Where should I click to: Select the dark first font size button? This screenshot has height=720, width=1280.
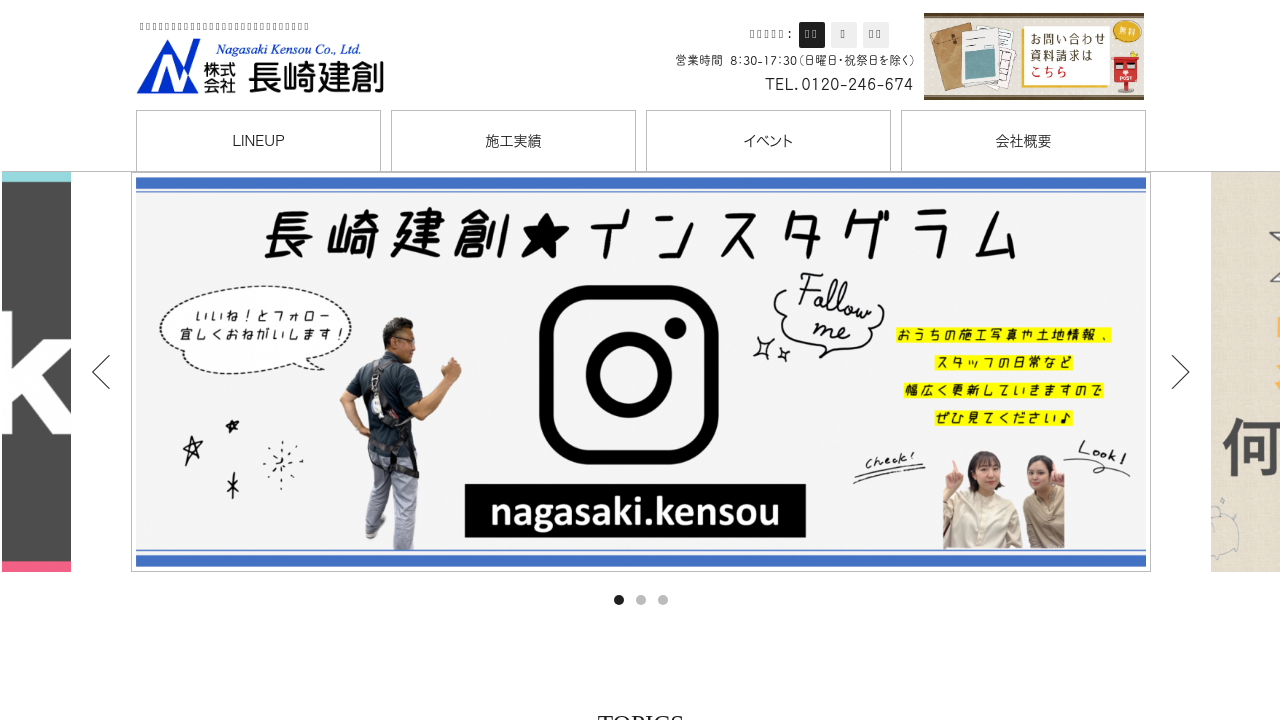[x=812, y=35]
